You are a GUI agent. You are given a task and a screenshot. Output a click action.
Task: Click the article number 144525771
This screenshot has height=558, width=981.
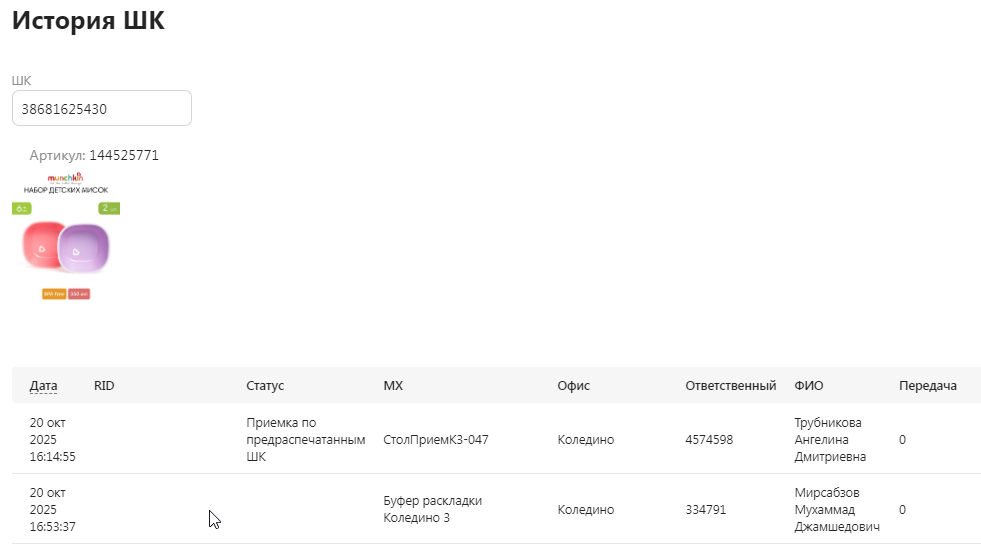click(x=124, y=155)
